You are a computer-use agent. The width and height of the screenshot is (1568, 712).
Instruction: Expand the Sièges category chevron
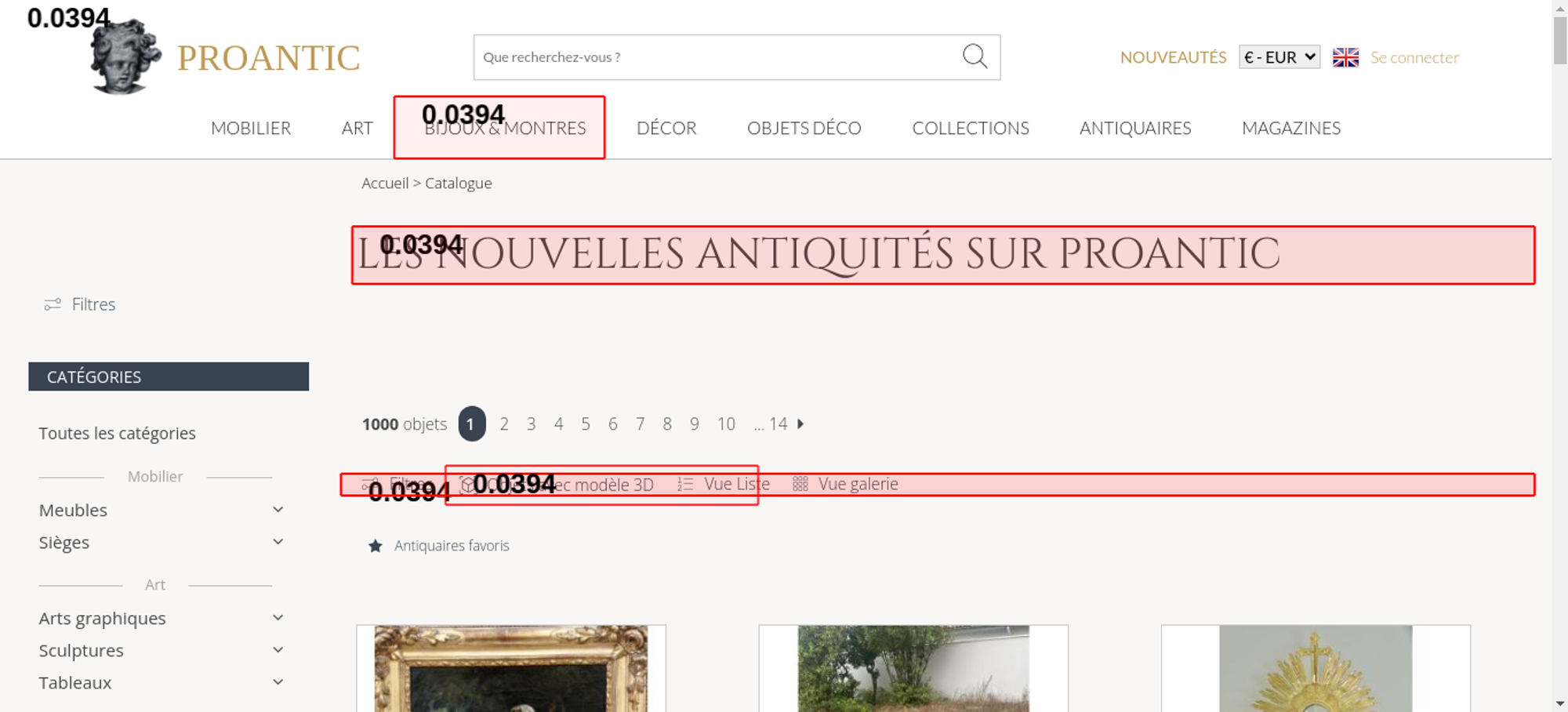coord(278,542)
